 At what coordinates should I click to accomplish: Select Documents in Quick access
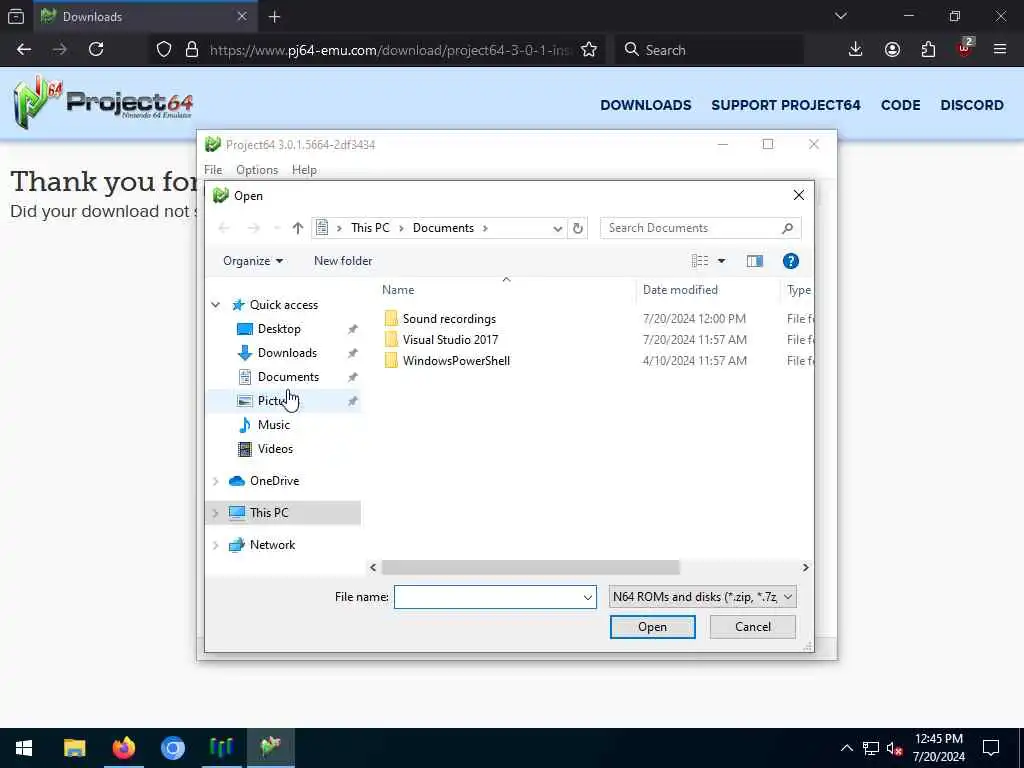[x=288, y=377]
